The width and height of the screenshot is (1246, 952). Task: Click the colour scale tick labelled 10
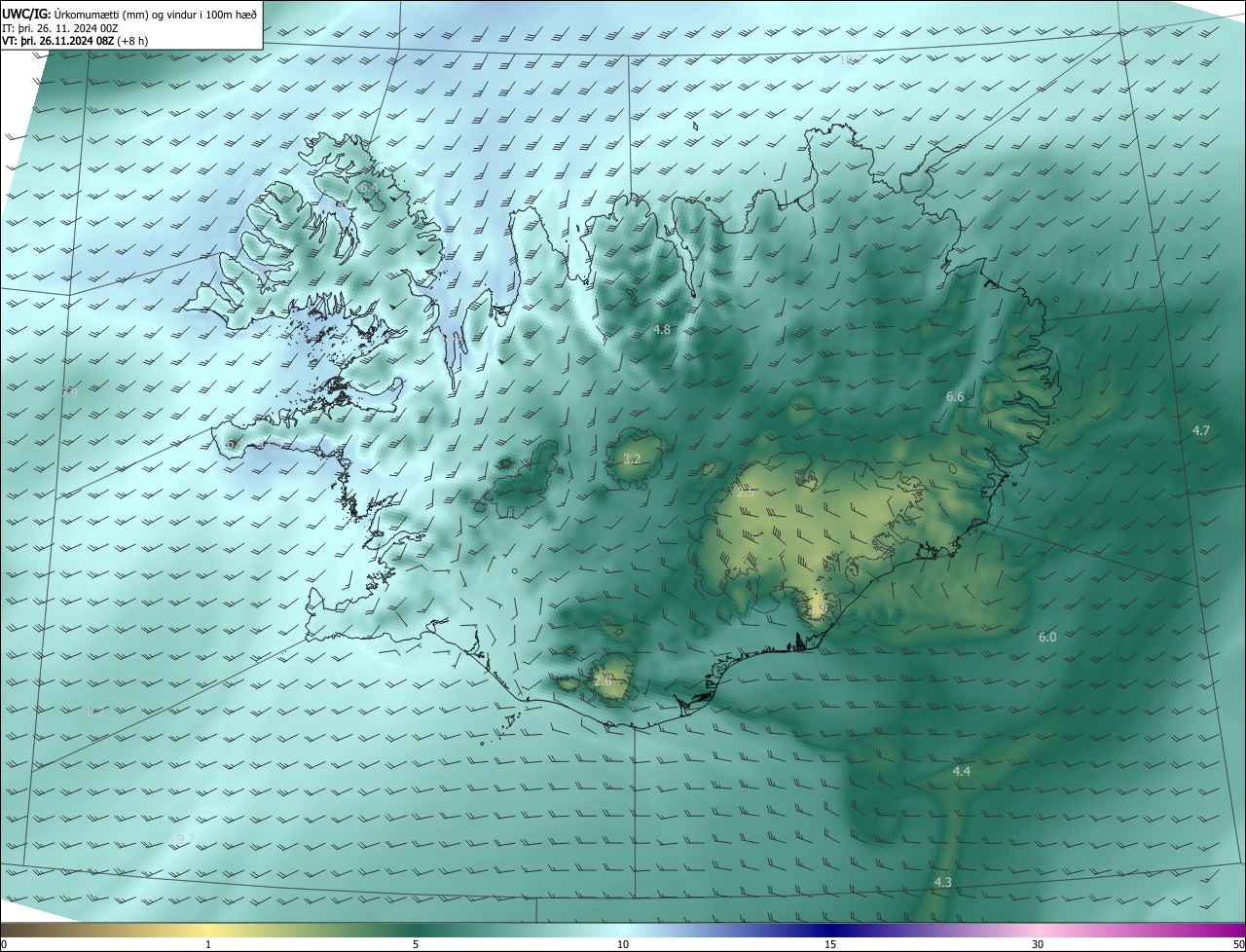(x=623, y=944)
